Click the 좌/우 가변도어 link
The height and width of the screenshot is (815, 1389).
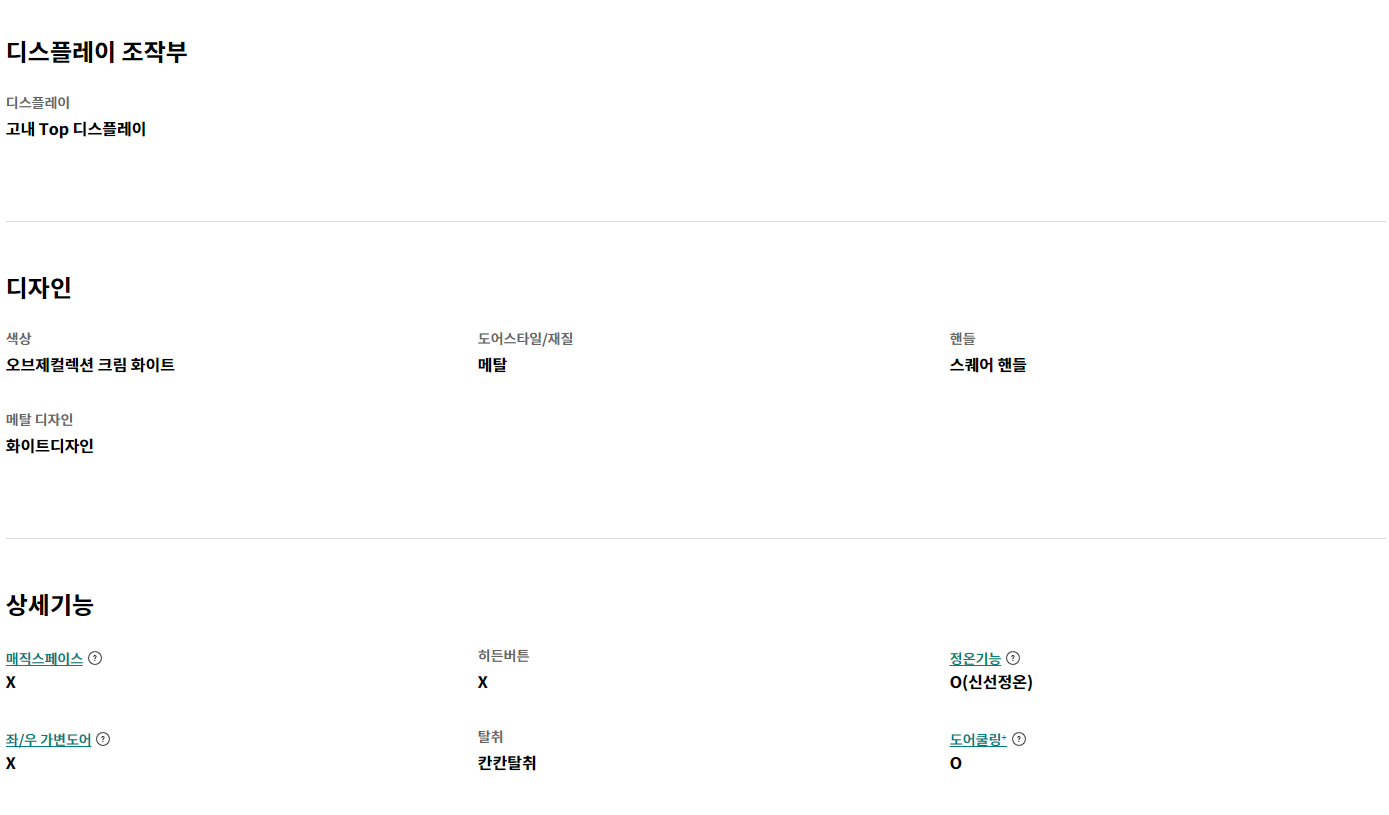(x=48, y=739)
